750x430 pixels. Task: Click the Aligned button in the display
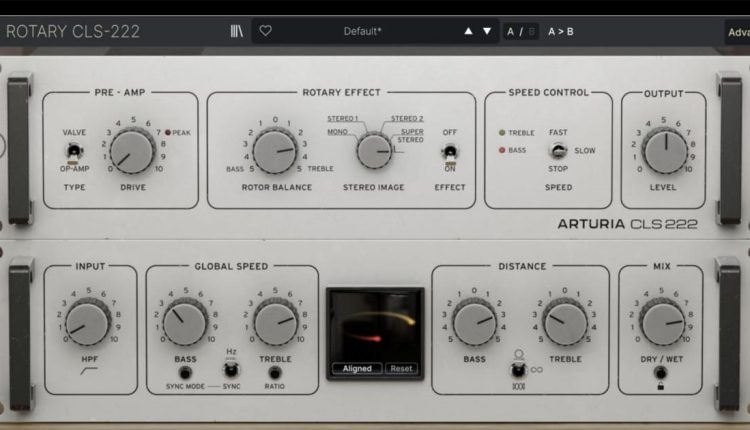click(357, 368)
